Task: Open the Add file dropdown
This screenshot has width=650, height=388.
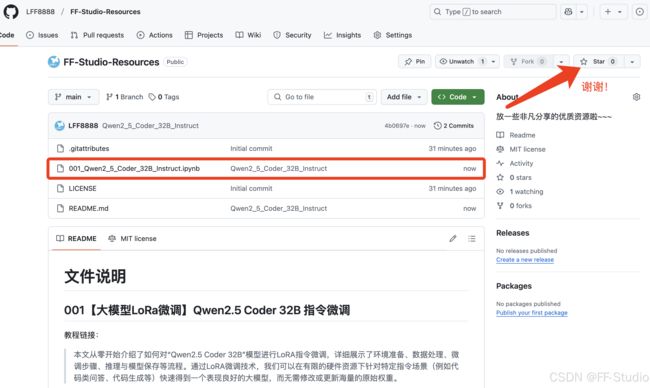Action: tap(404, 97)
